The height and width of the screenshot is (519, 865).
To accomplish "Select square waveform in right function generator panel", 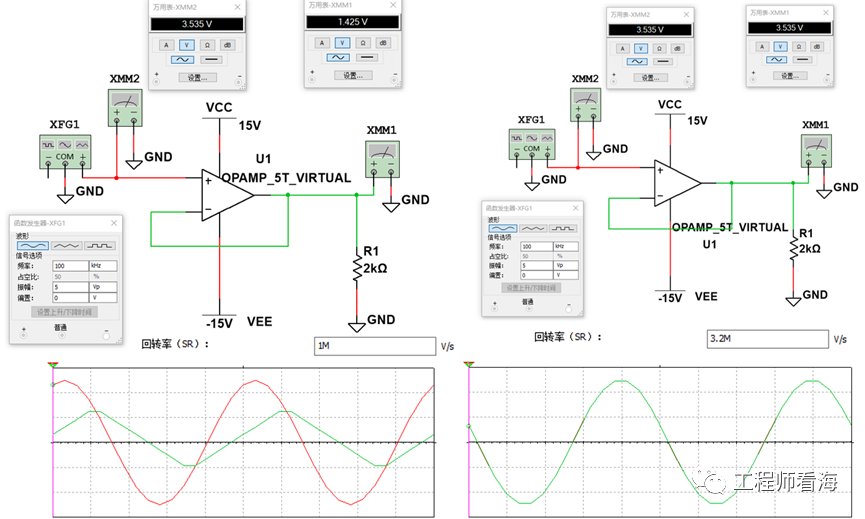I will 565,229.
